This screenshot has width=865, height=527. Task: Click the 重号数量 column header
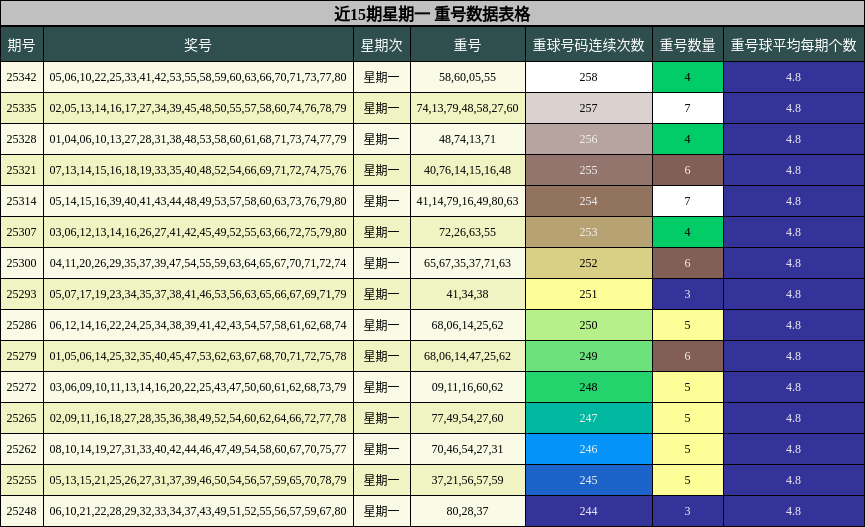688,45
